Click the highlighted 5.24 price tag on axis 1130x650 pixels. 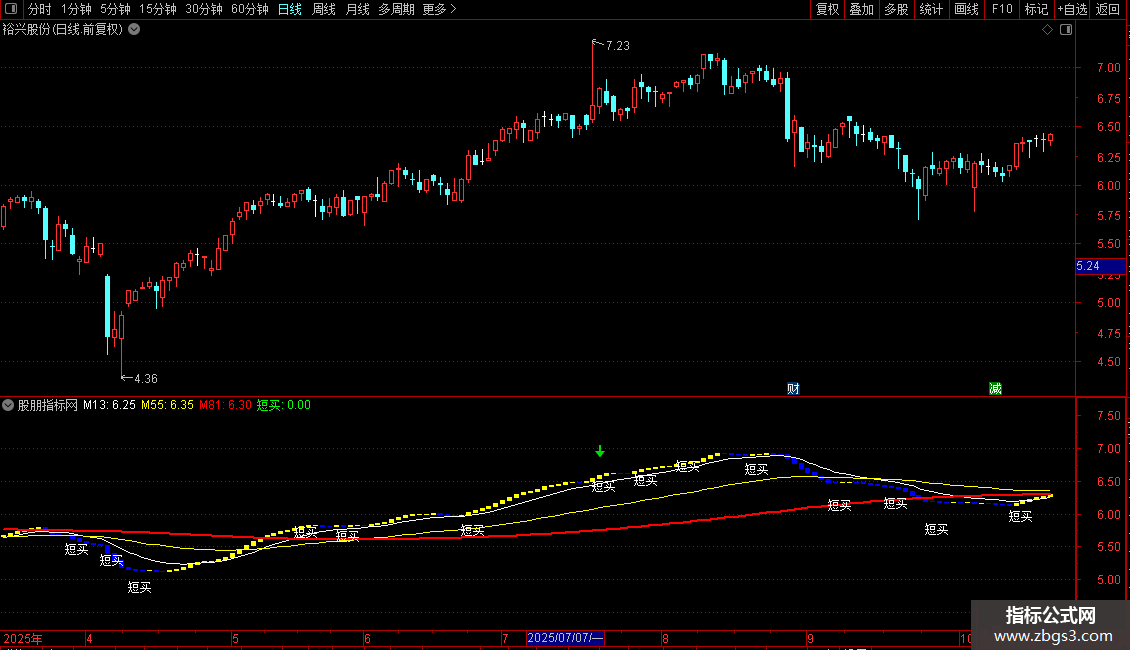pyautogui.click(x=1100, y=266)
